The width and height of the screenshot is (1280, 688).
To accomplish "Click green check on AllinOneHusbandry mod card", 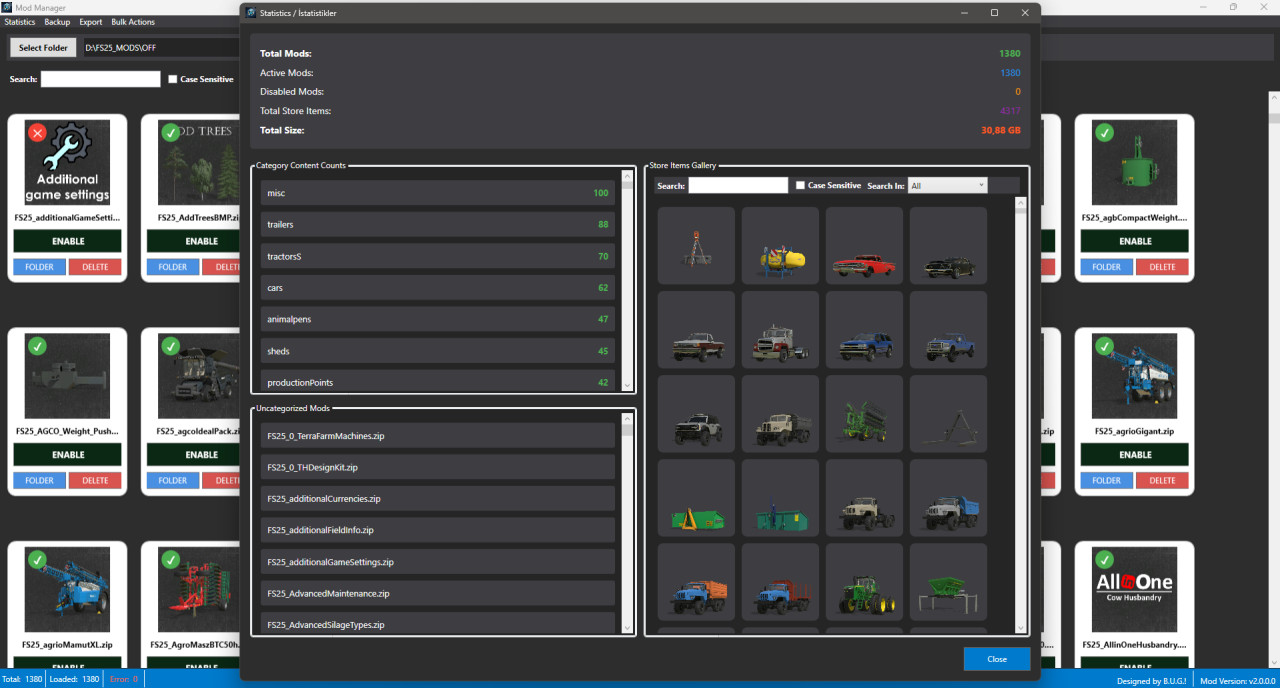I will pyautogui.click(x=1104, y=559).
